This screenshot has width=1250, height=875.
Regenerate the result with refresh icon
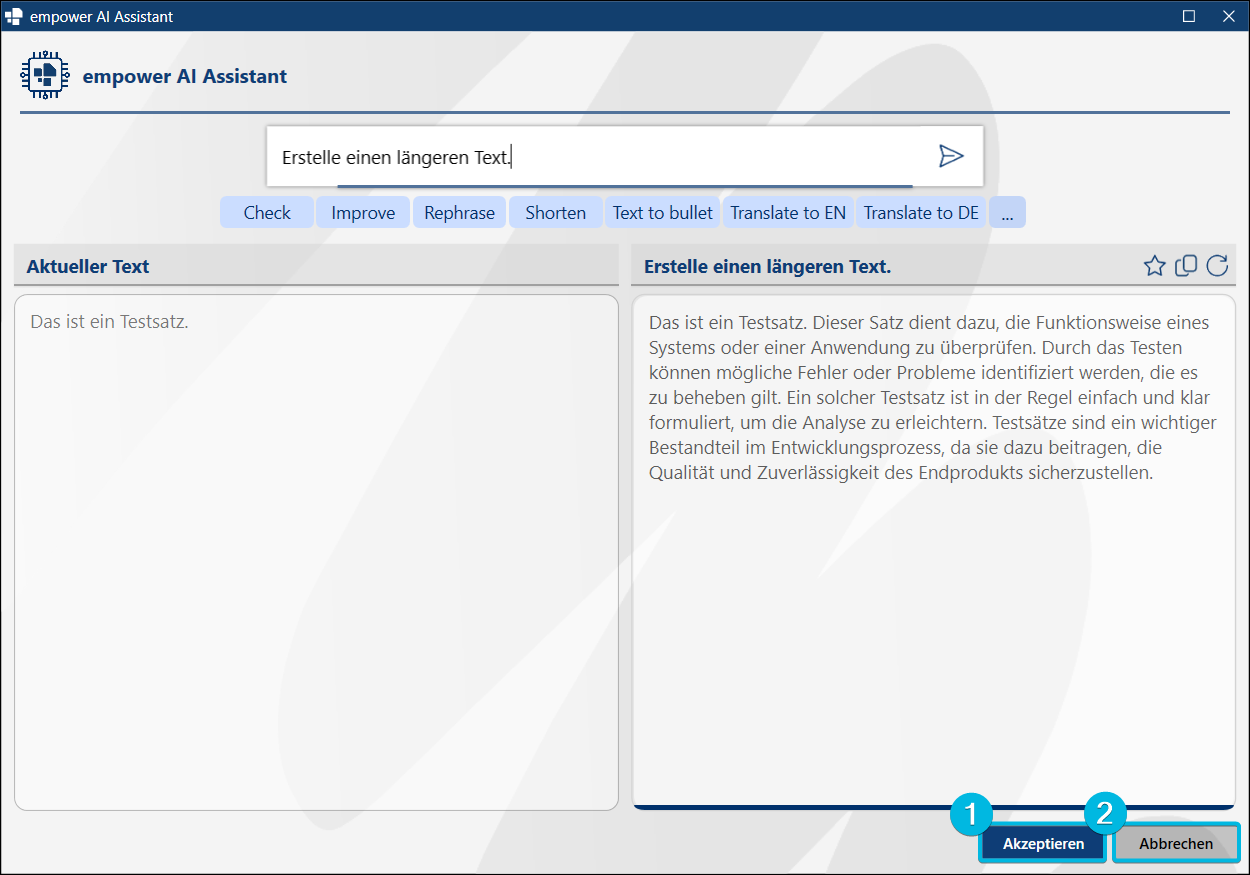click(1217, 266)
